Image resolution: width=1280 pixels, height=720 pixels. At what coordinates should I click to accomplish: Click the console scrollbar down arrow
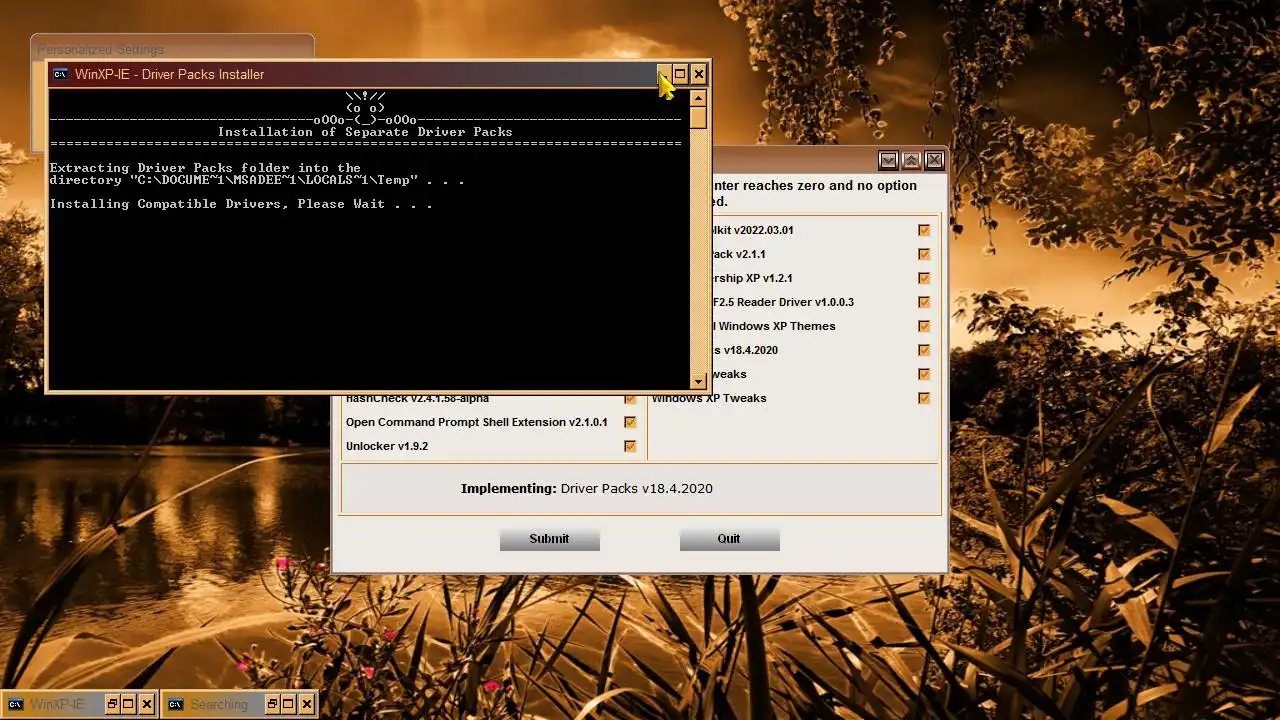tap(698, 381)
